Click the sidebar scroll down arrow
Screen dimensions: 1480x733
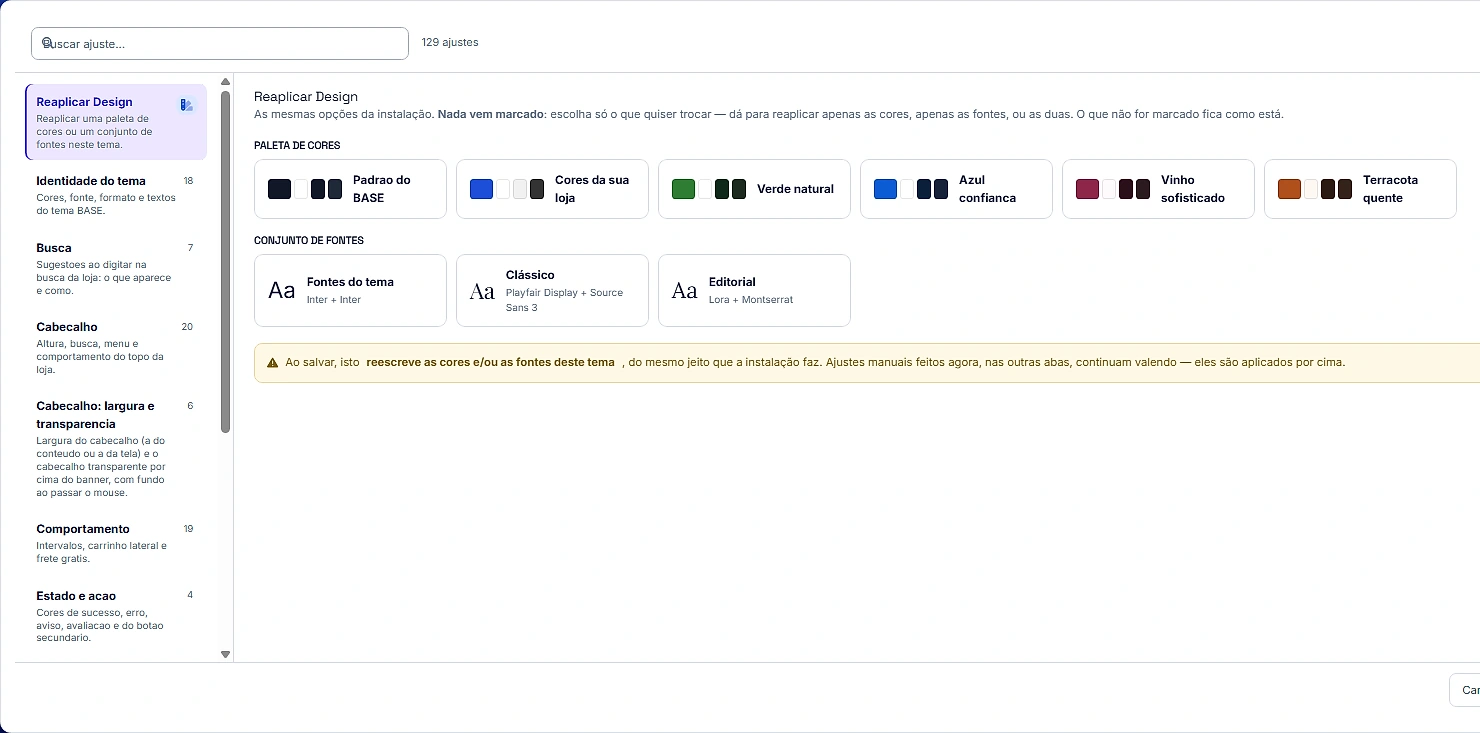[226, 654]
